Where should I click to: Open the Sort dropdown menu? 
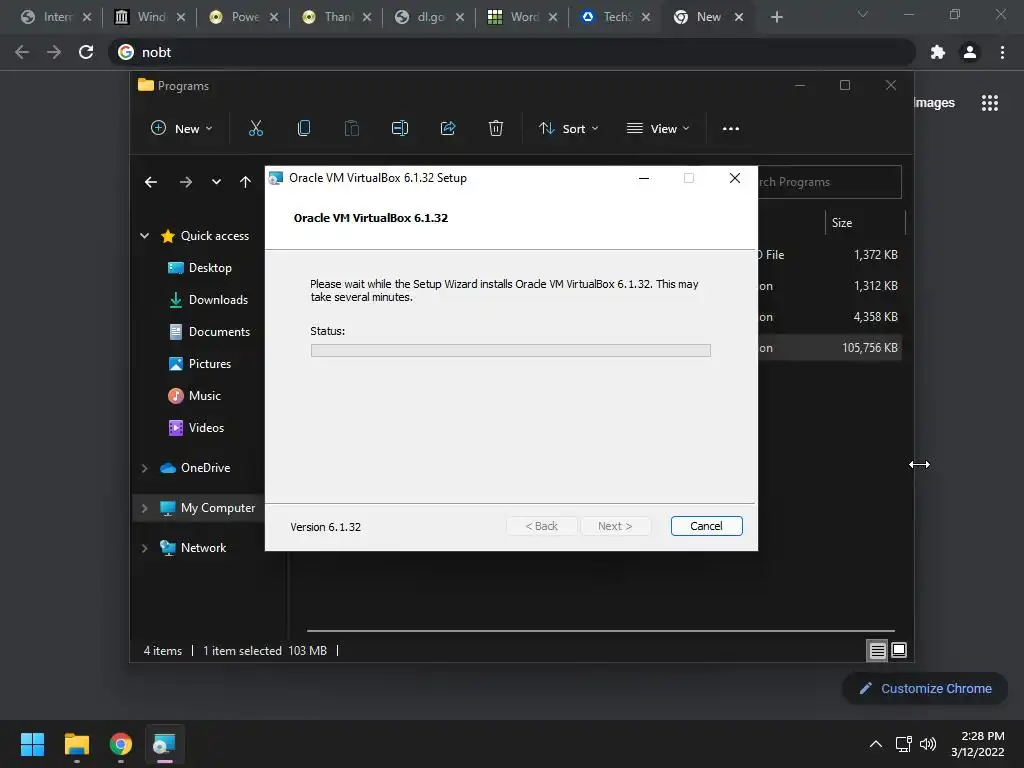pyautogui.click(x=568, y=129)
